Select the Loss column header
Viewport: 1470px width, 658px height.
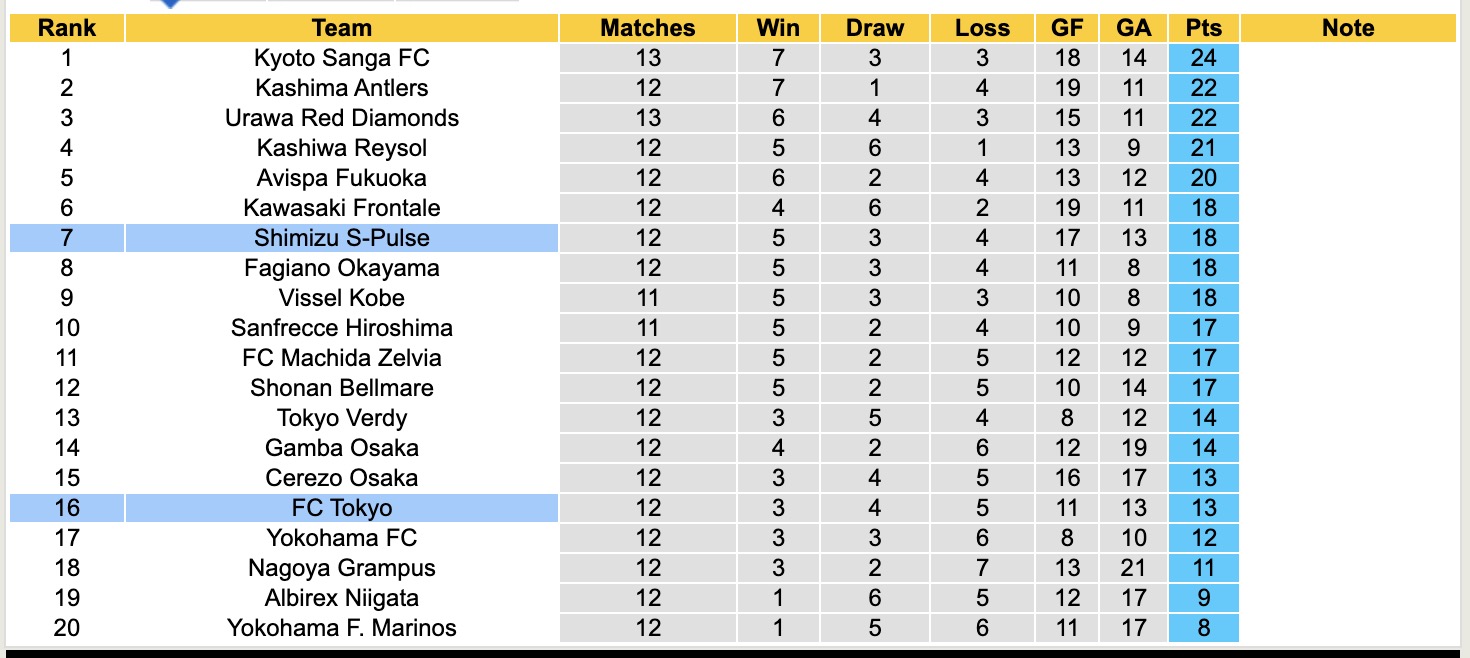click(x=982, y=28)
